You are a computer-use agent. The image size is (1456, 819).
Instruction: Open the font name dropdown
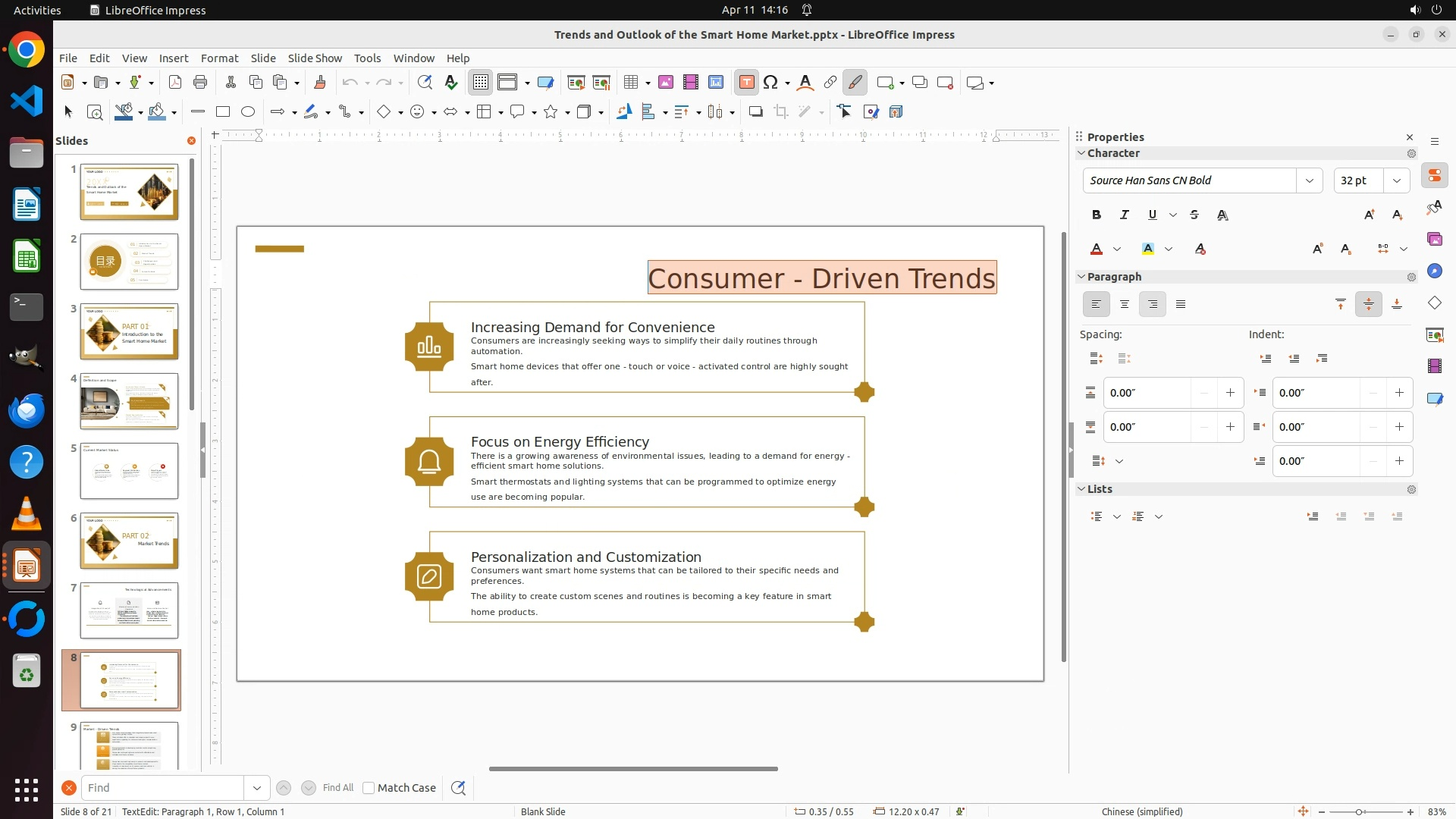1309,180
